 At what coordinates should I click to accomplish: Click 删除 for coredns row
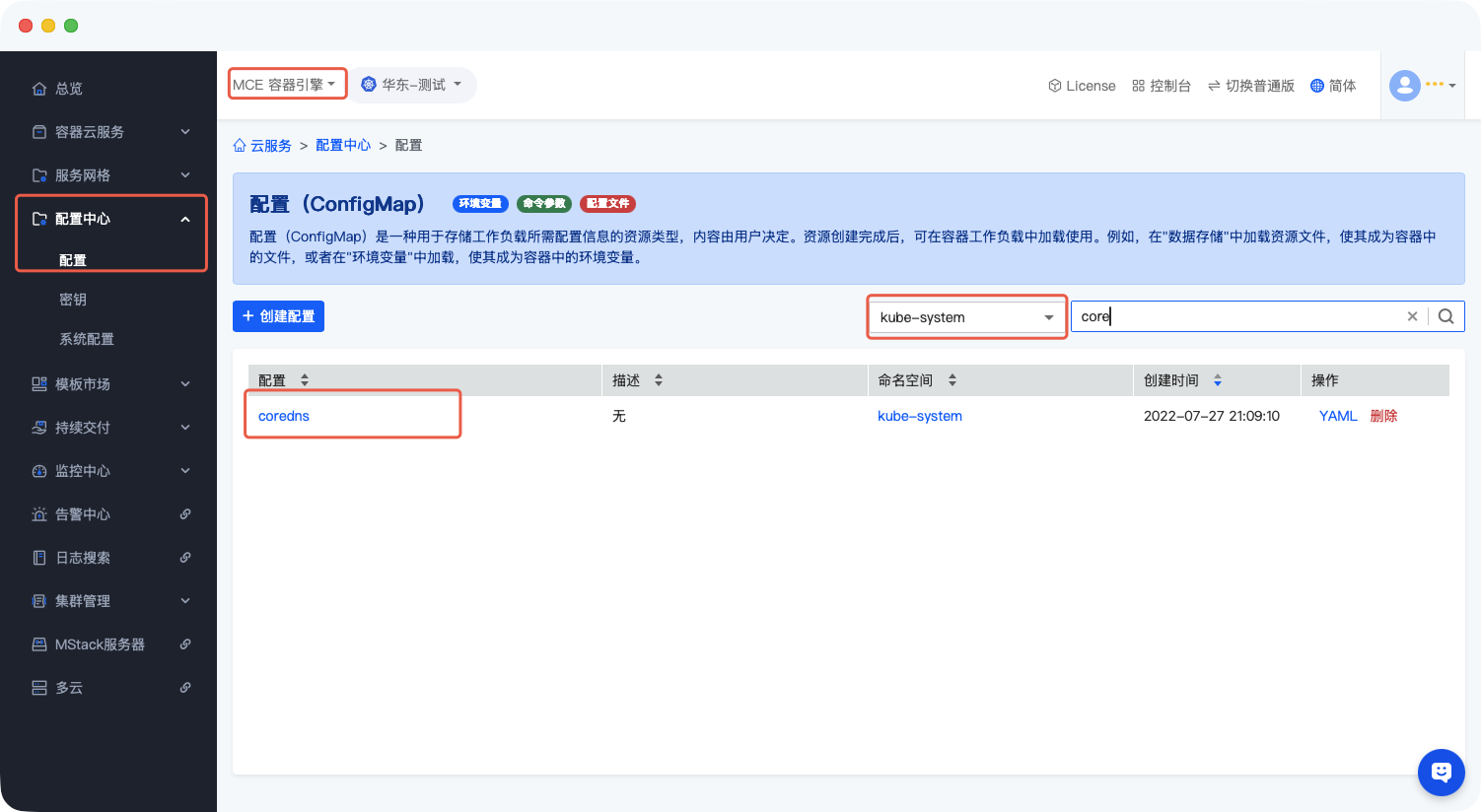click(1383, 416)
